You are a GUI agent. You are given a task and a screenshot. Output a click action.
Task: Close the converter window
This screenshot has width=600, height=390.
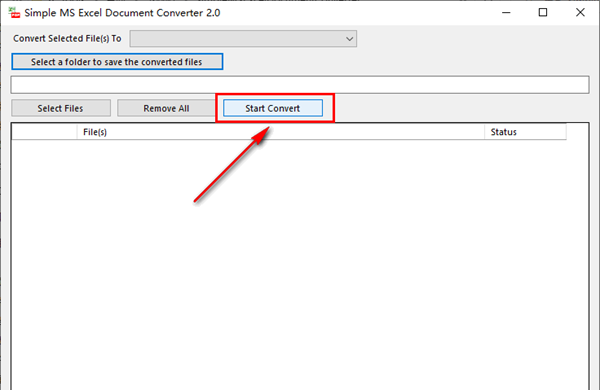tap(580, 13)
